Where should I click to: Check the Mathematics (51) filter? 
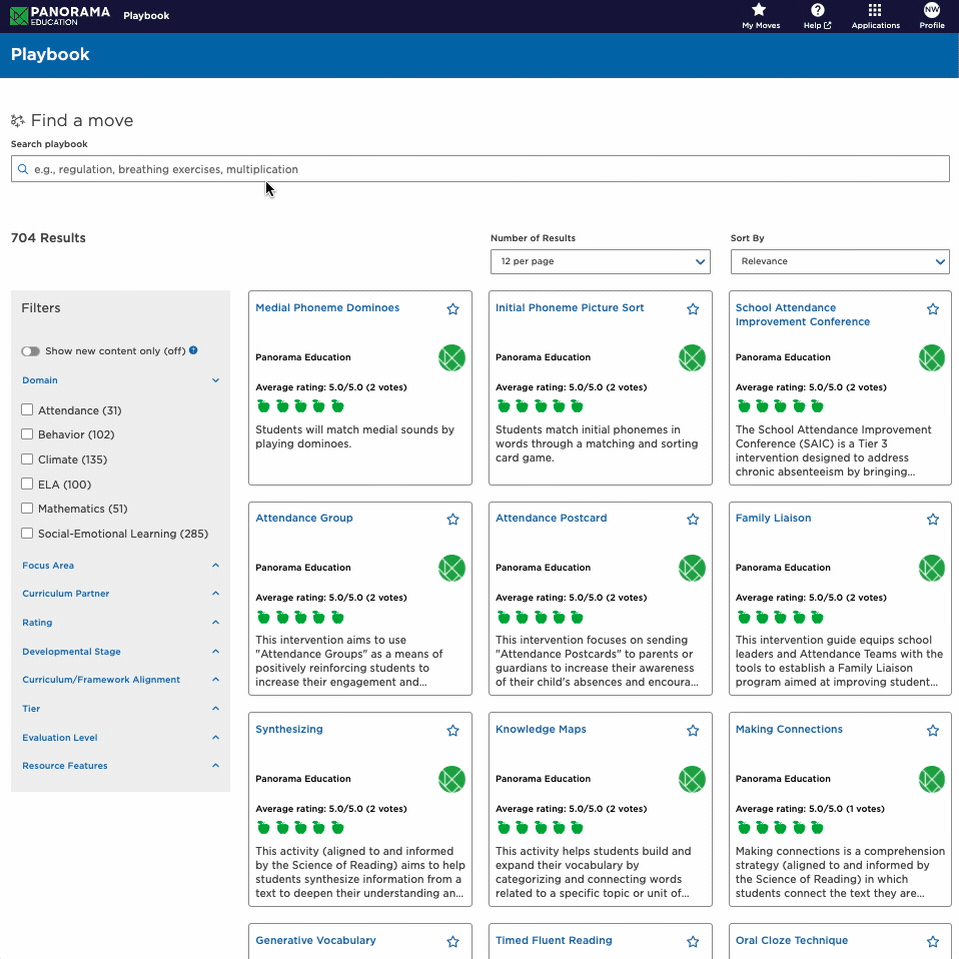pyautogui.click(x=27, y=508)
